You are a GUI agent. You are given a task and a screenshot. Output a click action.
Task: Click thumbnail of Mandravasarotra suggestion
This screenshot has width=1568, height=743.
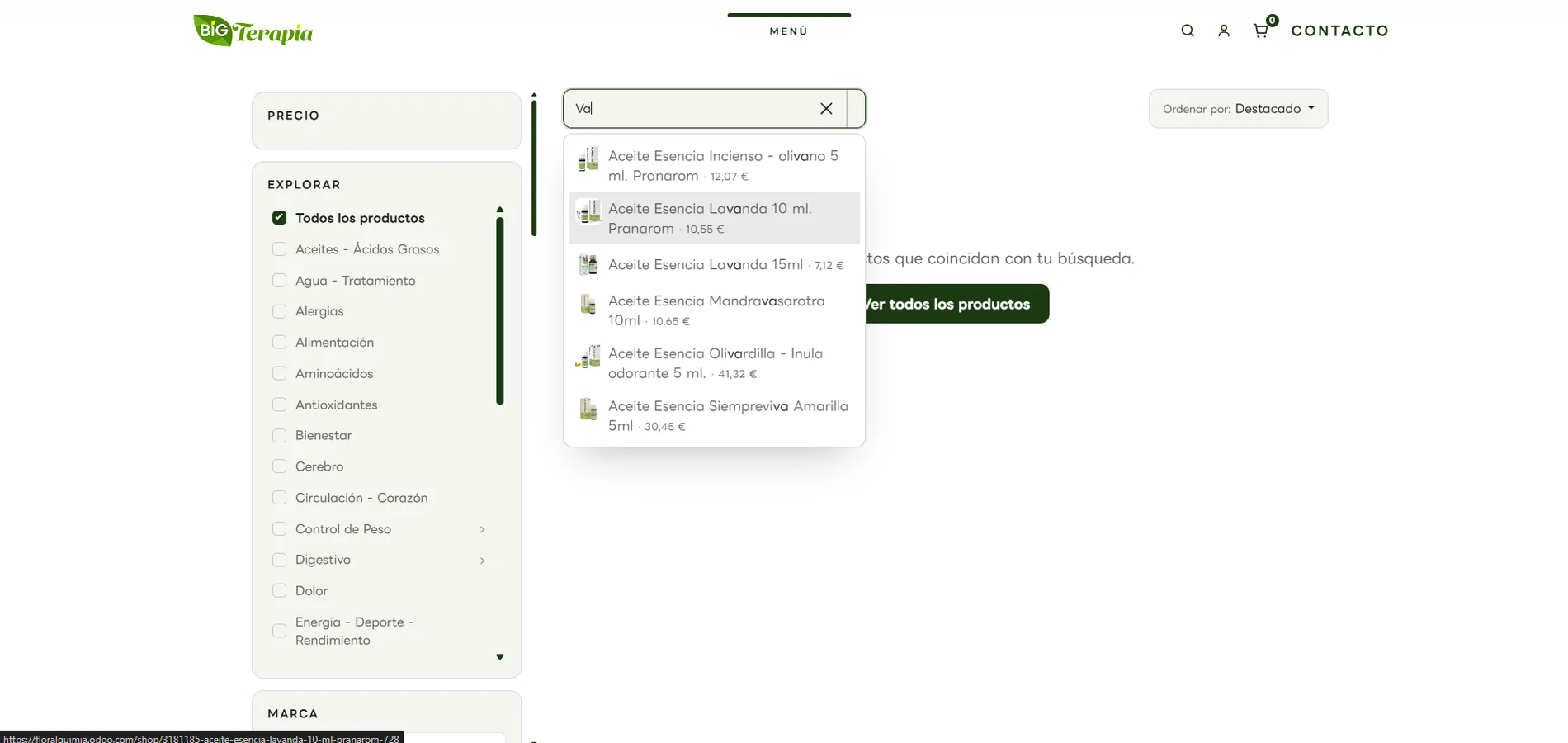(588, 304)
